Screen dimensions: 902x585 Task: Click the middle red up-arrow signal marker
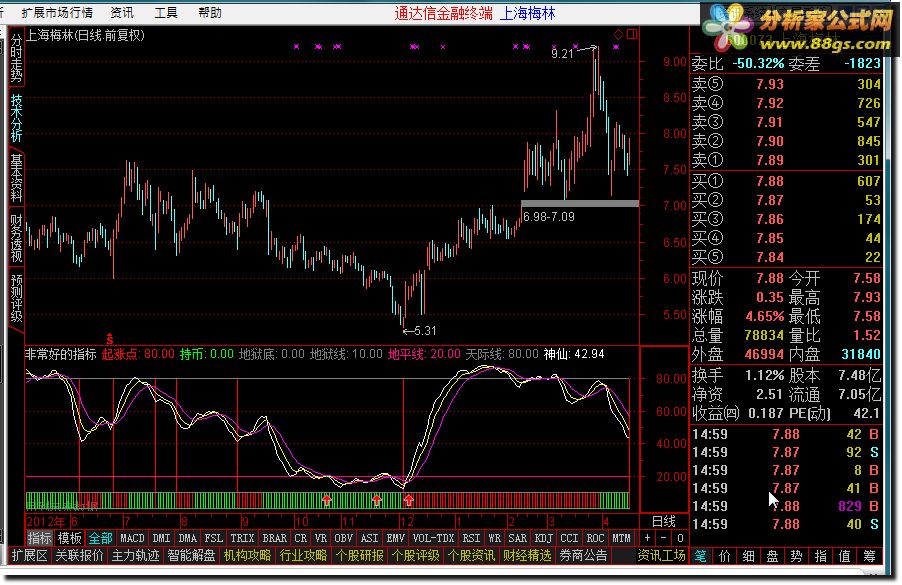point(377,500)
